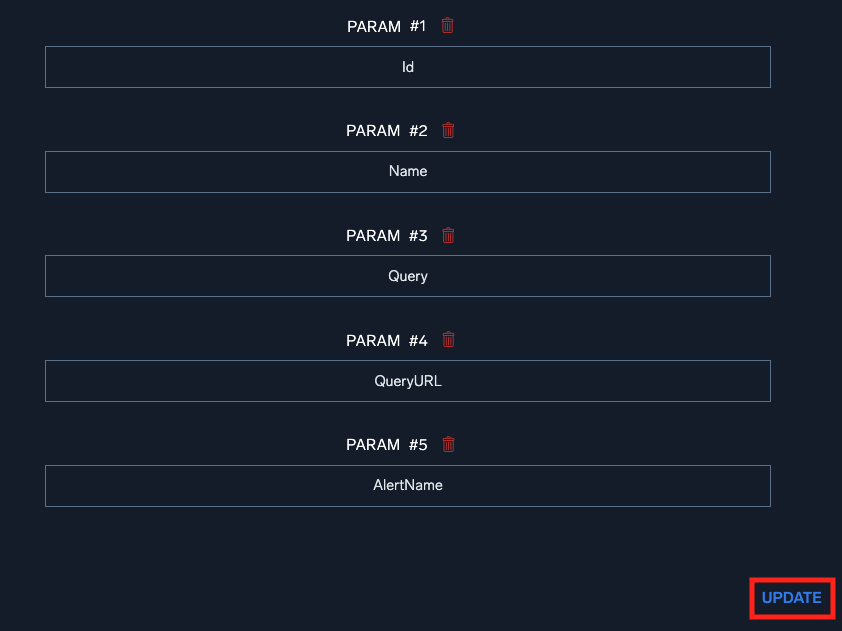Viewport: 842px width, 631px height.
Task: Discard the AlertName parameter
Action: coord(449,444)
